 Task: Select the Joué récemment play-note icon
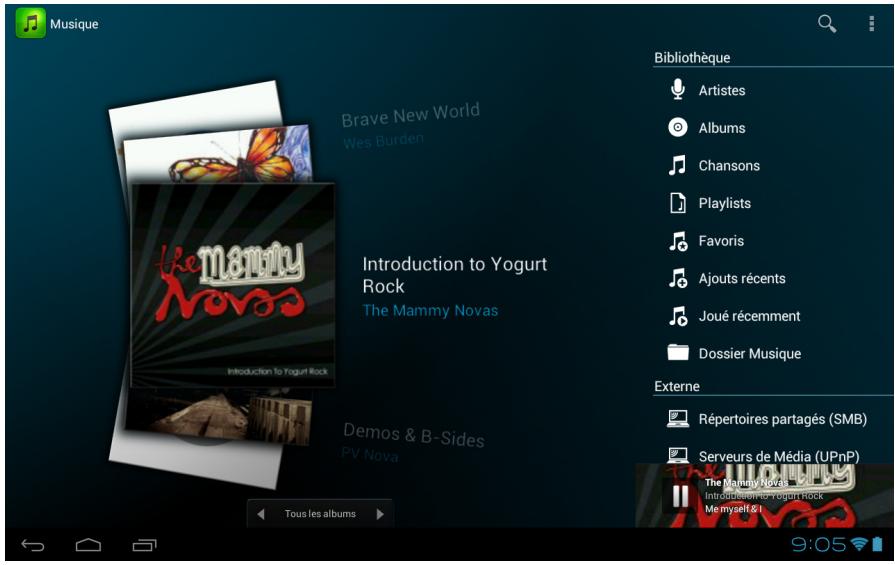pos(678,316)
